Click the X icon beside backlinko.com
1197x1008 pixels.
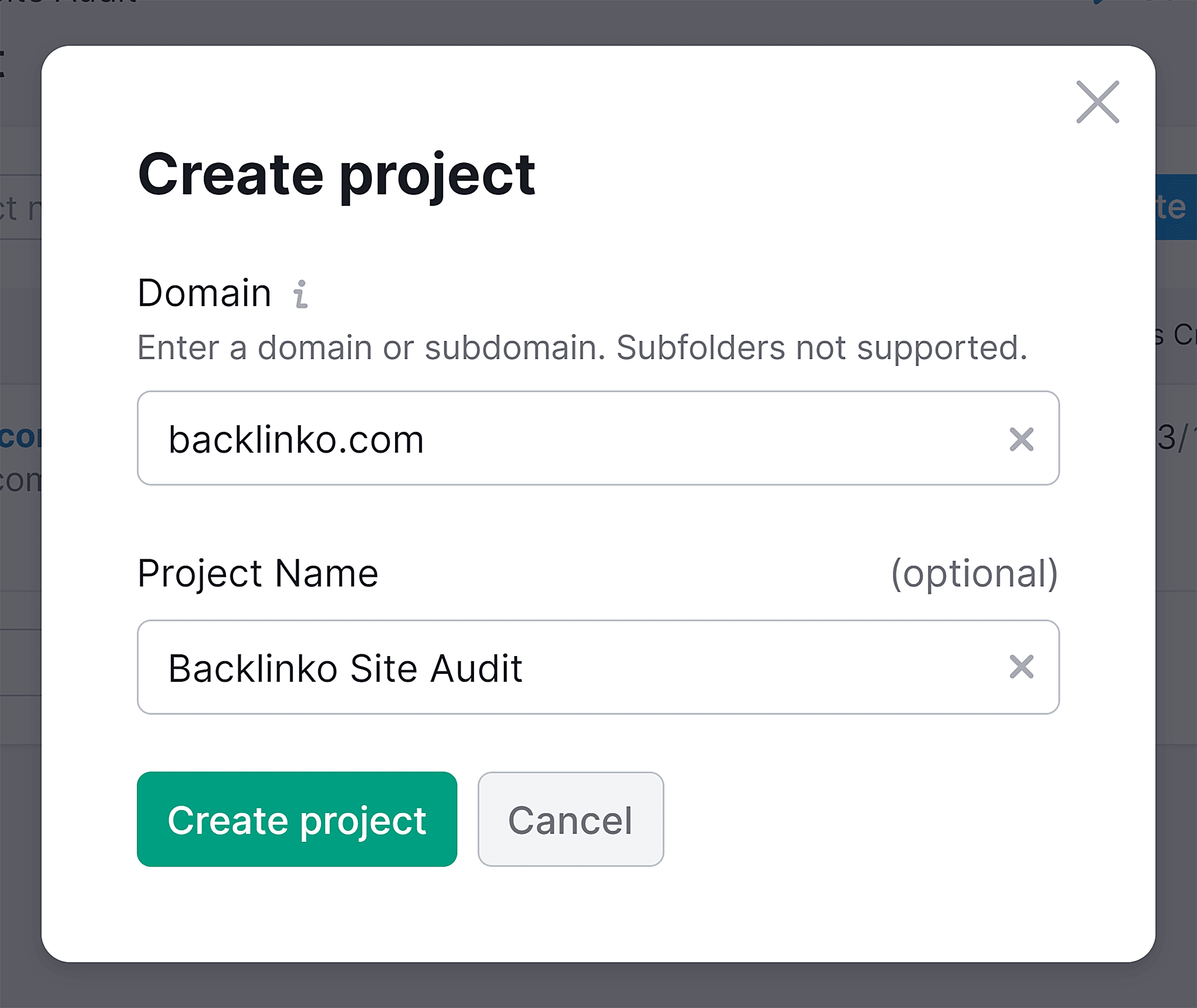tap(1023, 440)
